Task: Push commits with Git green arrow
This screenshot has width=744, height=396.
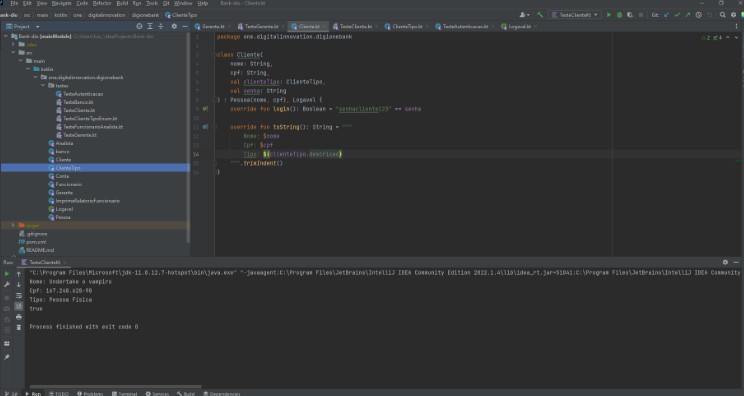Action: tap(688, 15)
